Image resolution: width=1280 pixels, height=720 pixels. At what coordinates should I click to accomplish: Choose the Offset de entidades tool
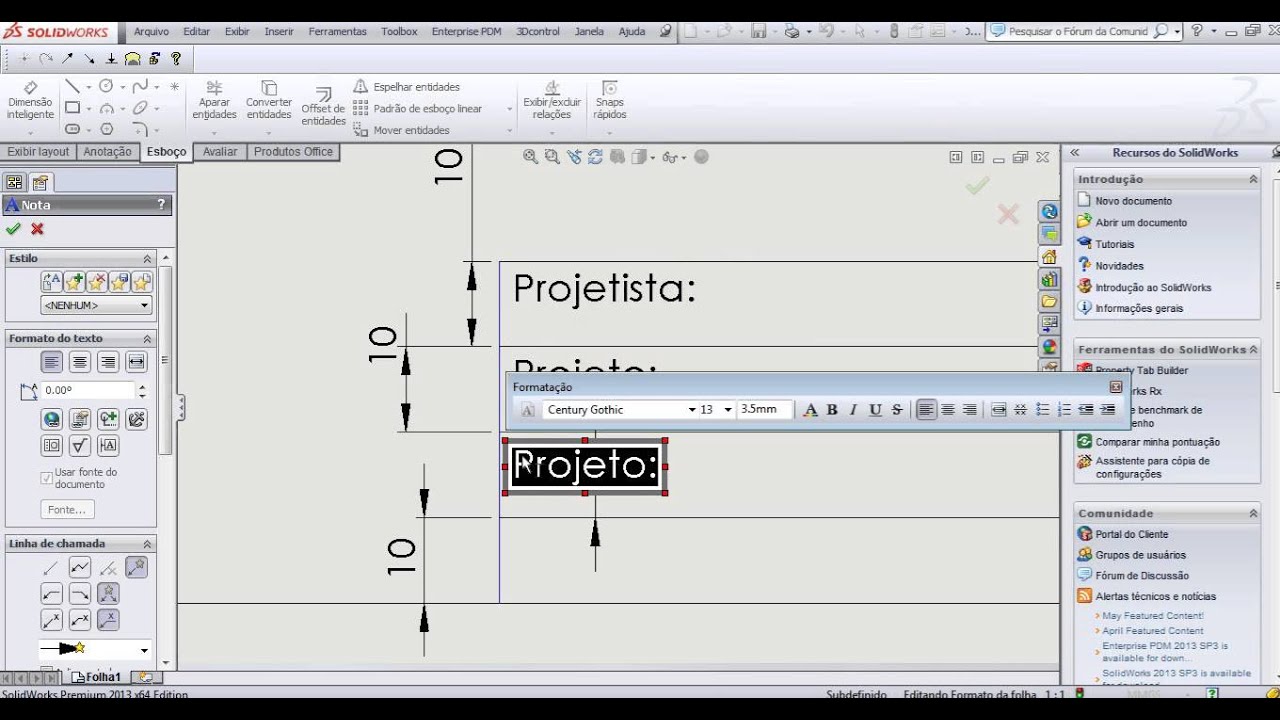[x=323, y=107]
